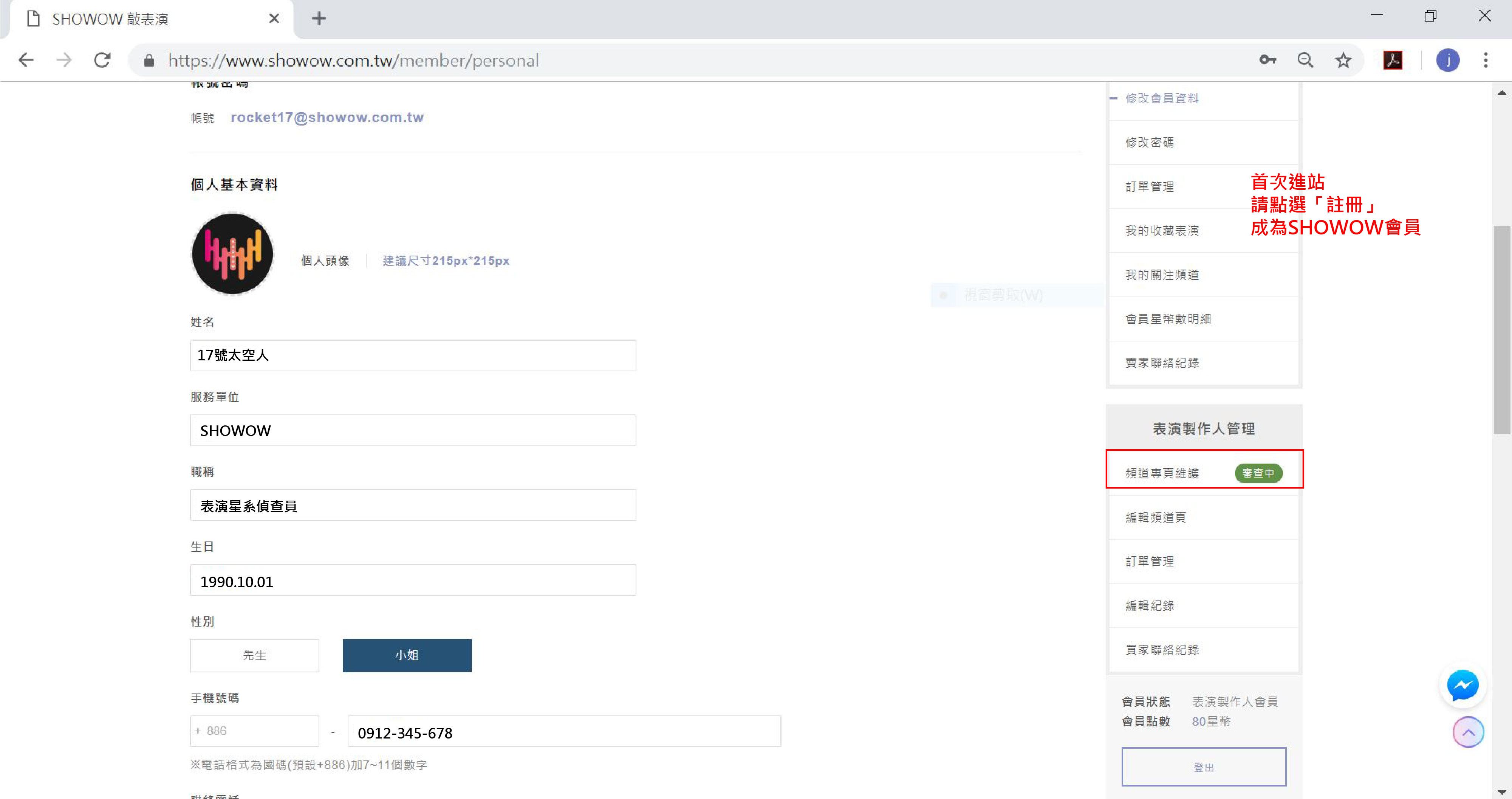
Task: Open saved passwords key icon
Action: [x=1267, y=60]
